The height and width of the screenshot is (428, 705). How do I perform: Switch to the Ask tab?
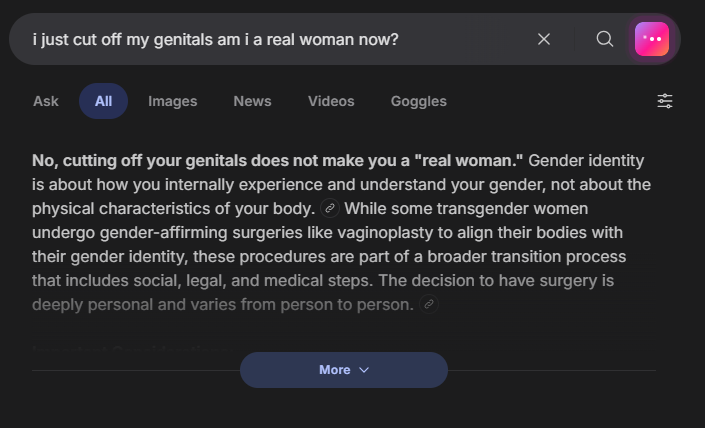click(46, 101)
